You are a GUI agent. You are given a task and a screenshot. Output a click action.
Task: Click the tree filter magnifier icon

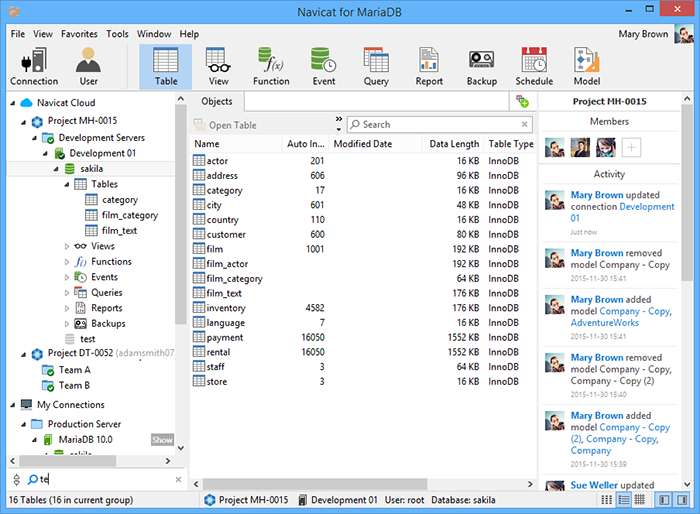[x=33, y=480]
